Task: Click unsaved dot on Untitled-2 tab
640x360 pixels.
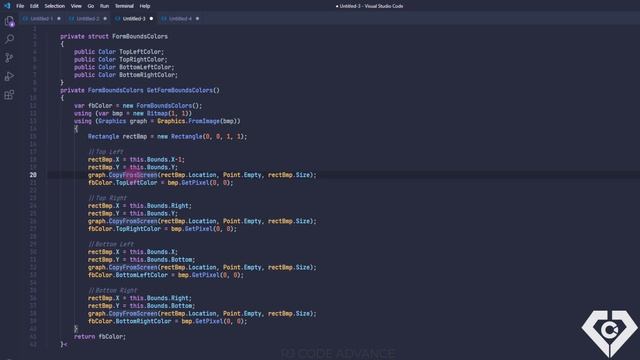Action: point(105,19)
